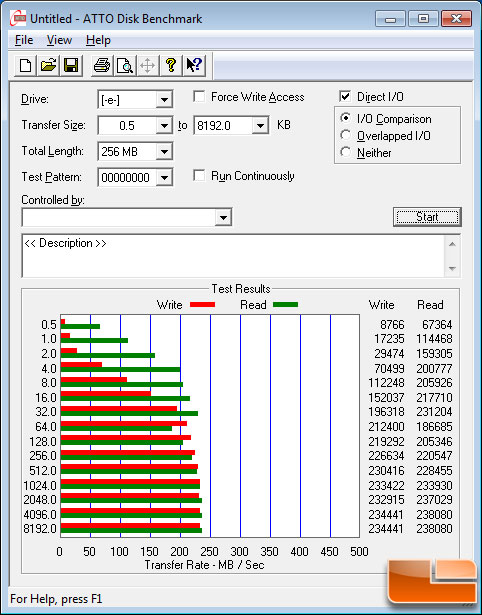Minimize the ATTO Disk Benchmark window
Viewport: 482px width, 615px height.
pyautogui.click(x=391, y=18)
